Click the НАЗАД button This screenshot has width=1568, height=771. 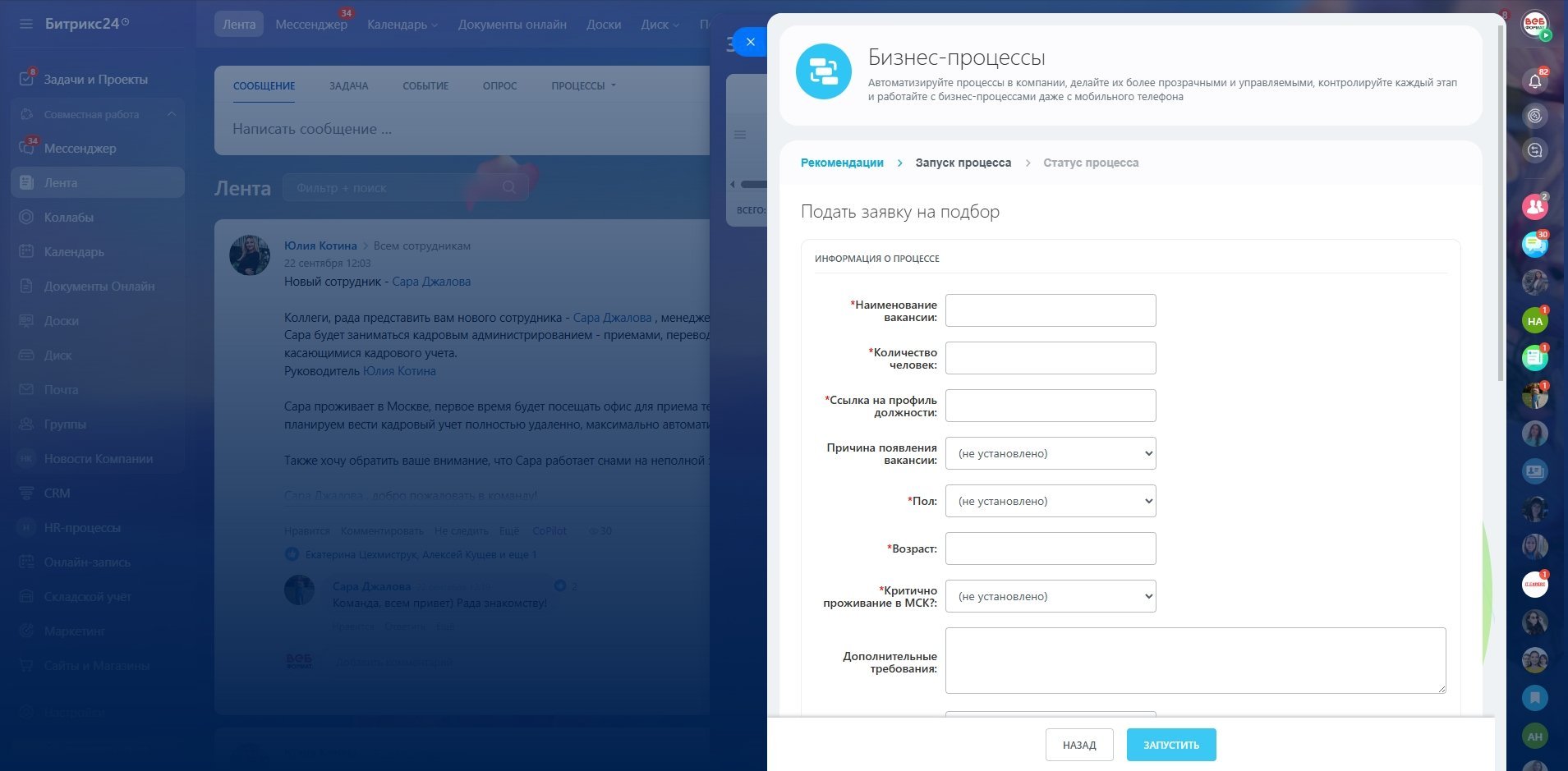(x=1079, y=745)
